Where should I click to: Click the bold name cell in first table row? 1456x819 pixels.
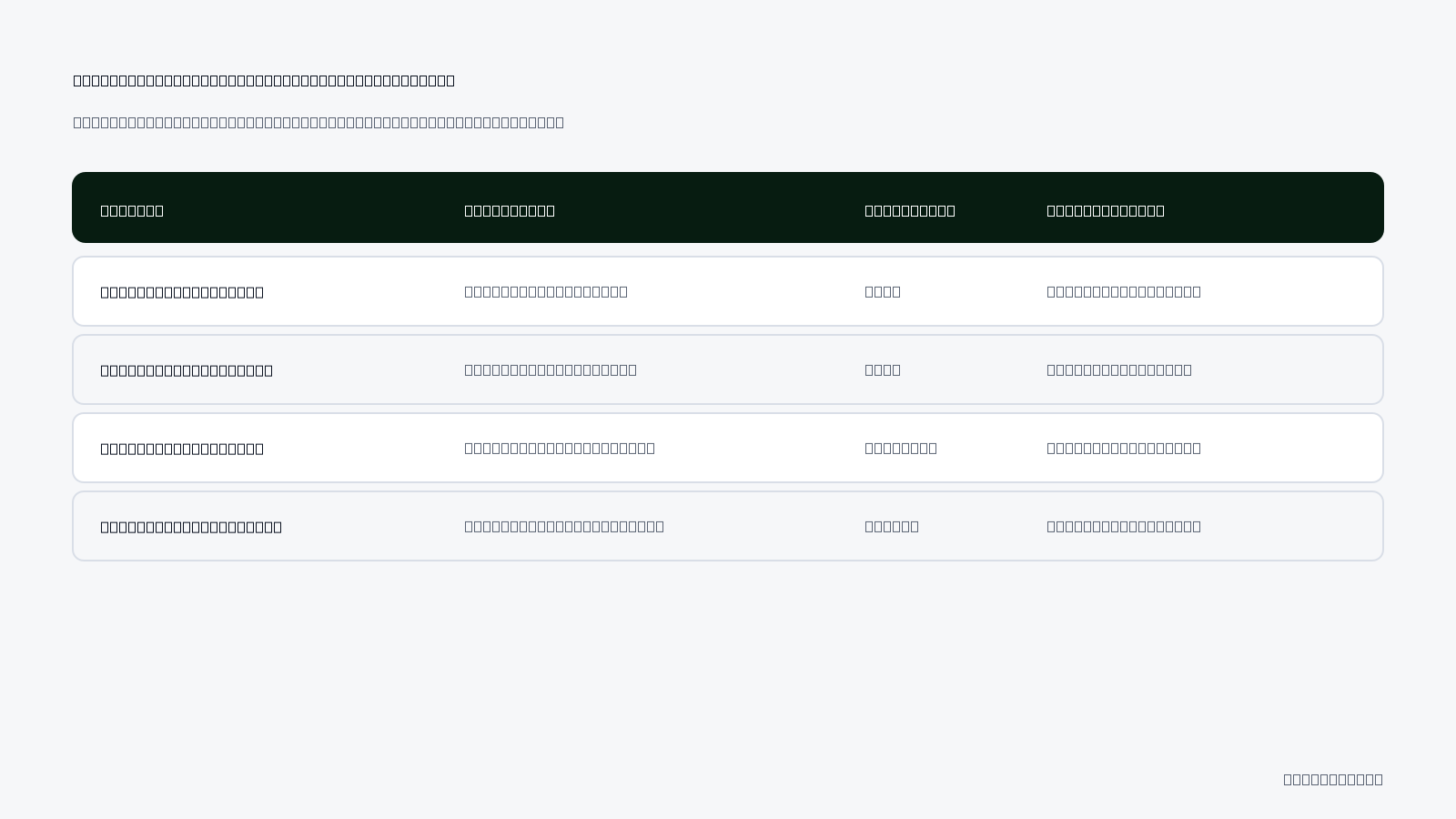[x=182, y=292]
